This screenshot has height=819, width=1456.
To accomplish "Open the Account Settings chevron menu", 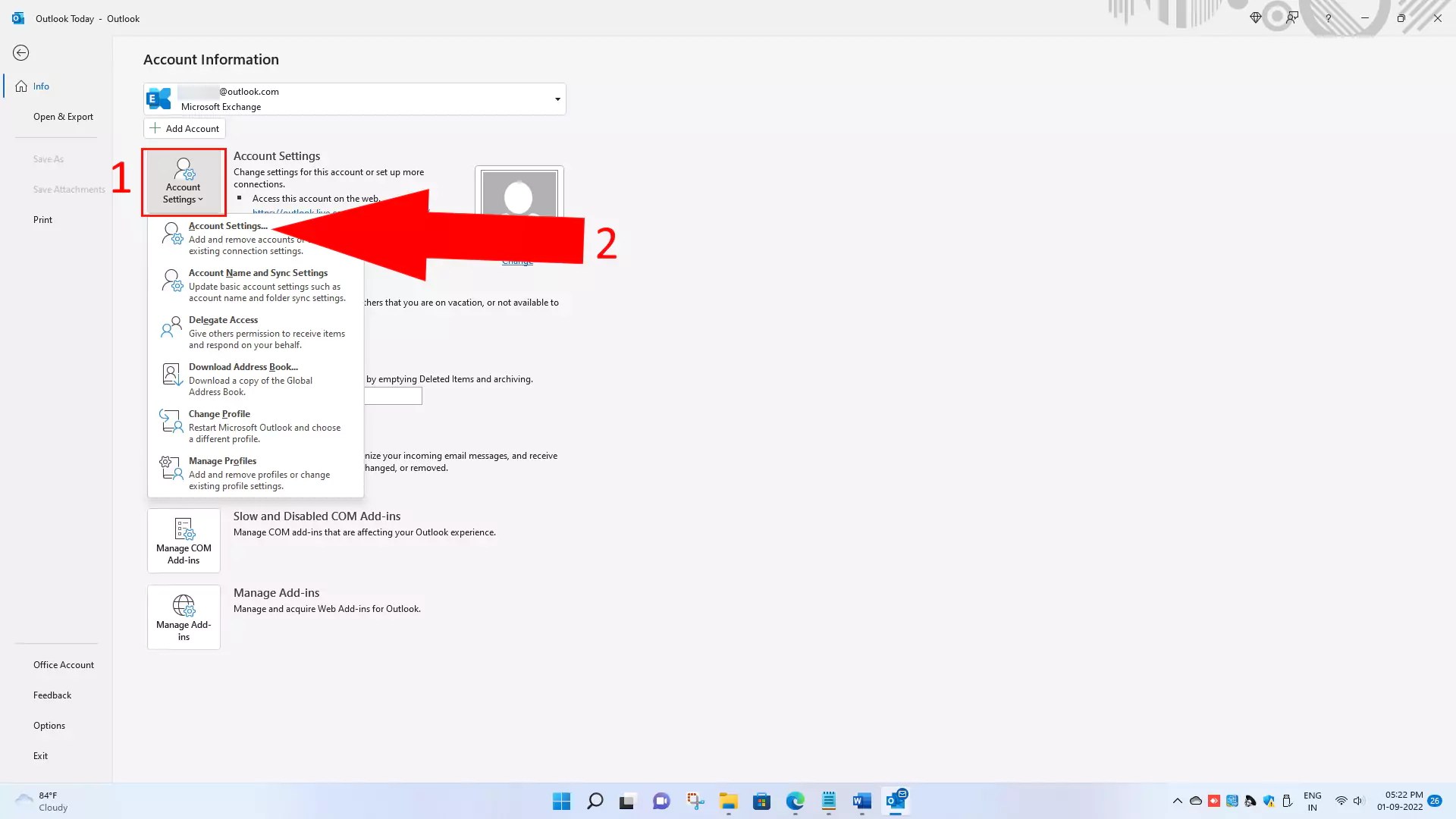I will coord(202,199).
